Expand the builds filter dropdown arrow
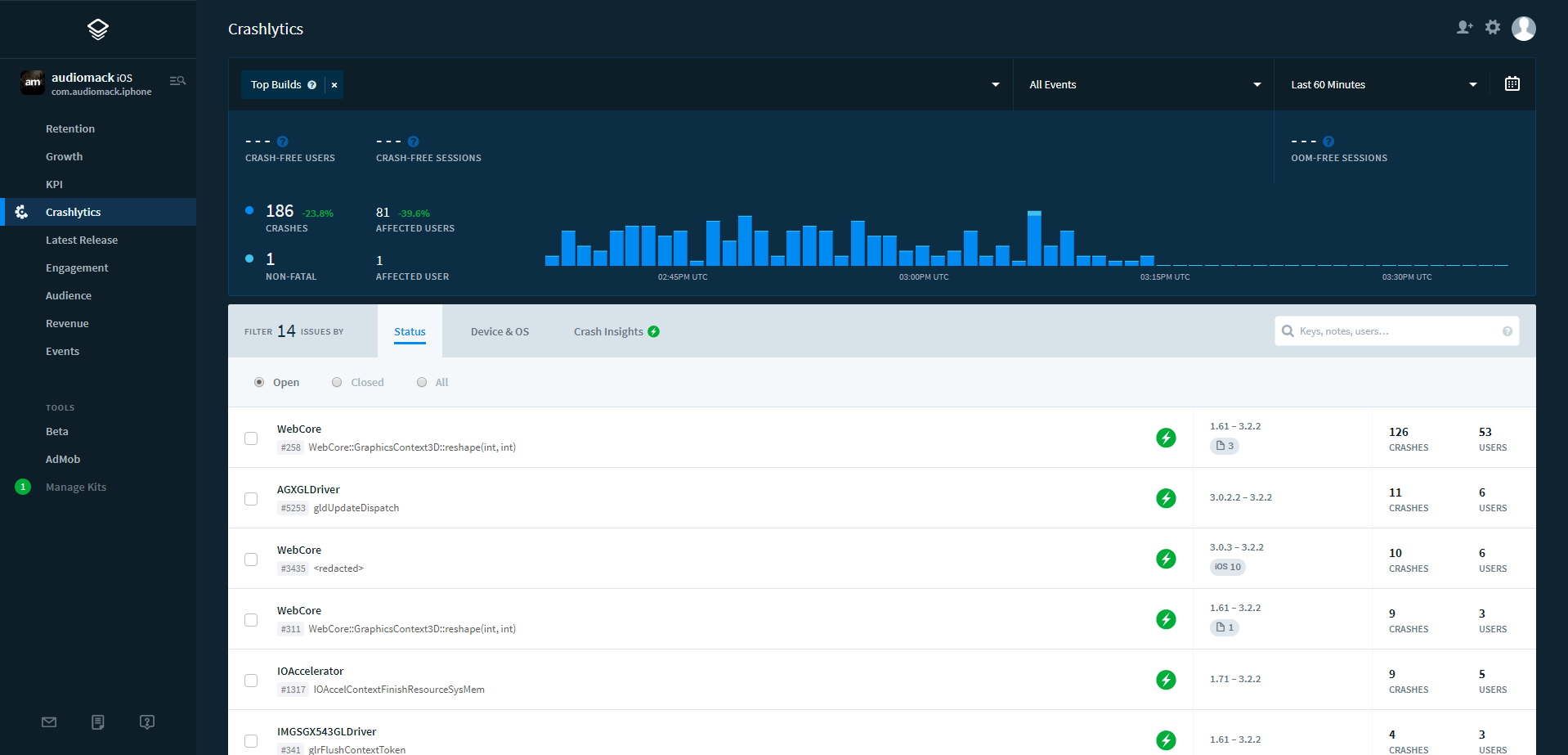 [995, 85]
